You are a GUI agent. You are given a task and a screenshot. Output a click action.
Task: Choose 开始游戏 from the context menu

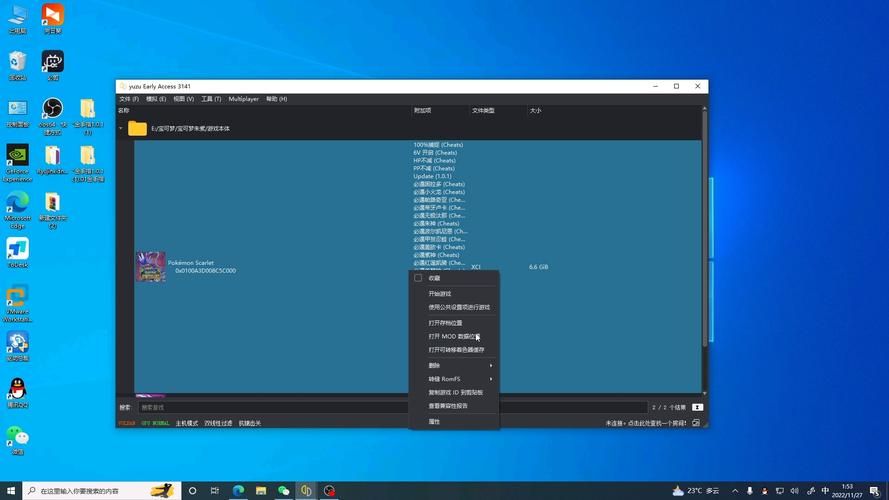(x=439, y=294)
